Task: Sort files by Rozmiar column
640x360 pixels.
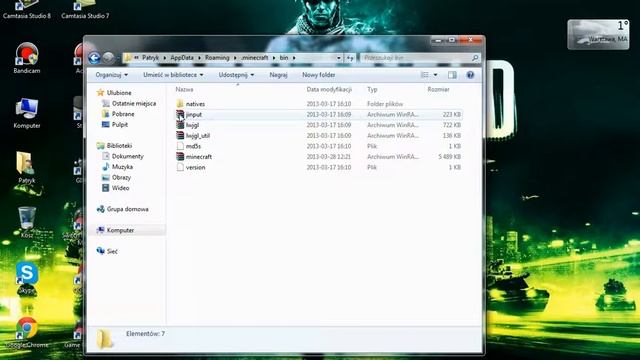Action: pyautogui.click(x=438, y=89)
